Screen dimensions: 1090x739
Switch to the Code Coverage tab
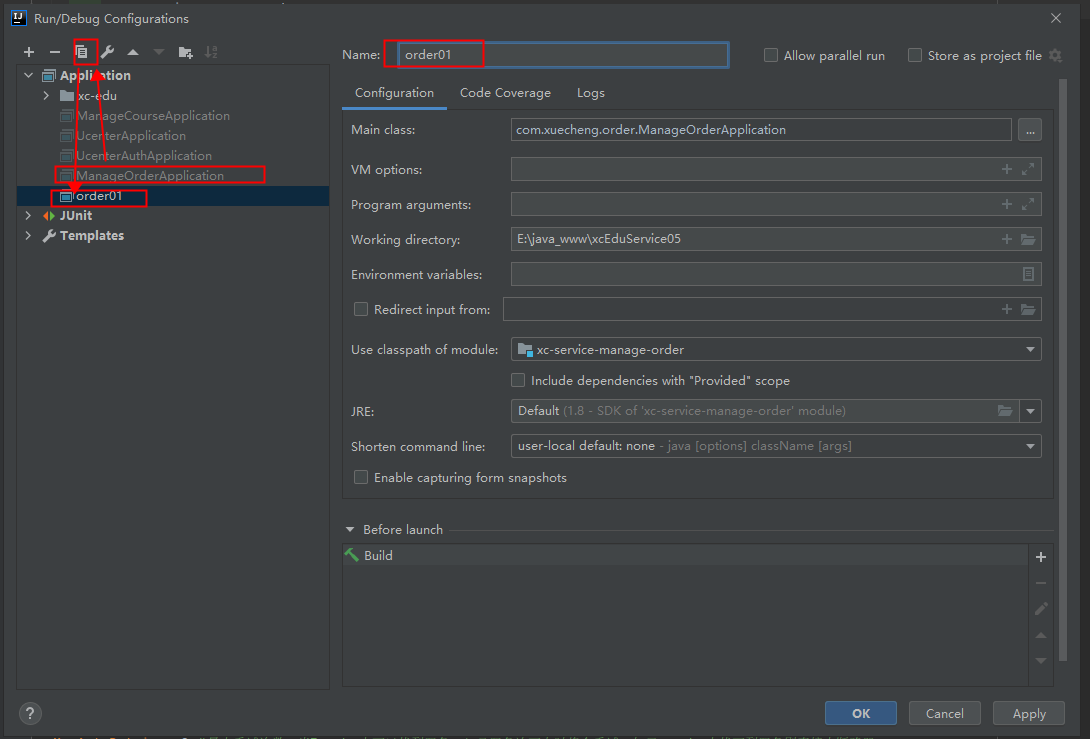pos(505,93)
